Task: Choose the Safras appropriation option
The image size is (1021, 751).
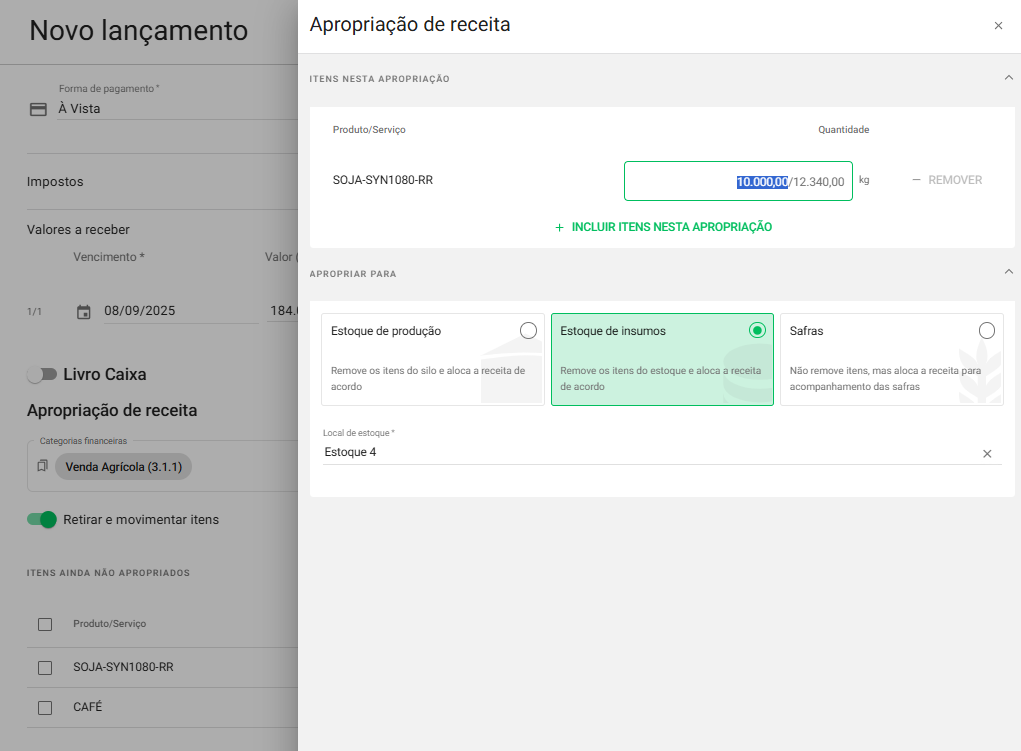Action: pyautogui.click(x=986, y=331)
